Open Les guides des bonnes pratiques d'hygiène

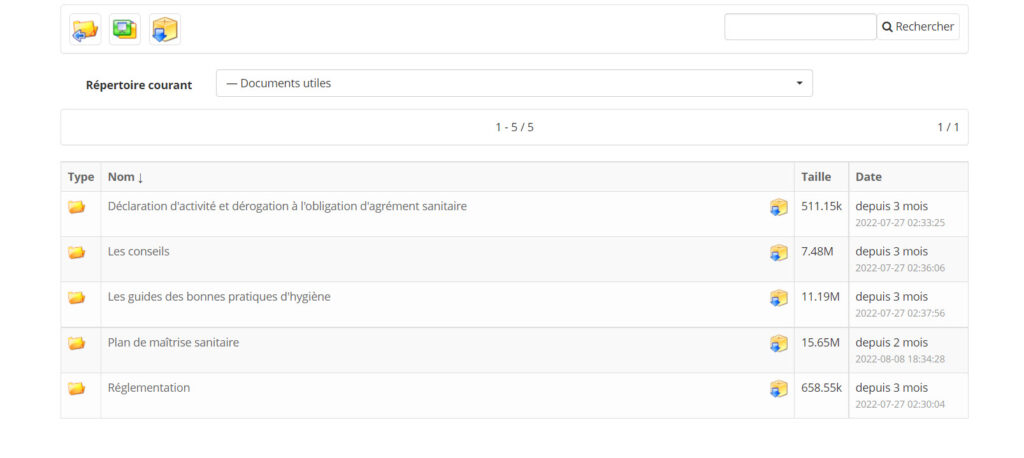pos(219,297)
